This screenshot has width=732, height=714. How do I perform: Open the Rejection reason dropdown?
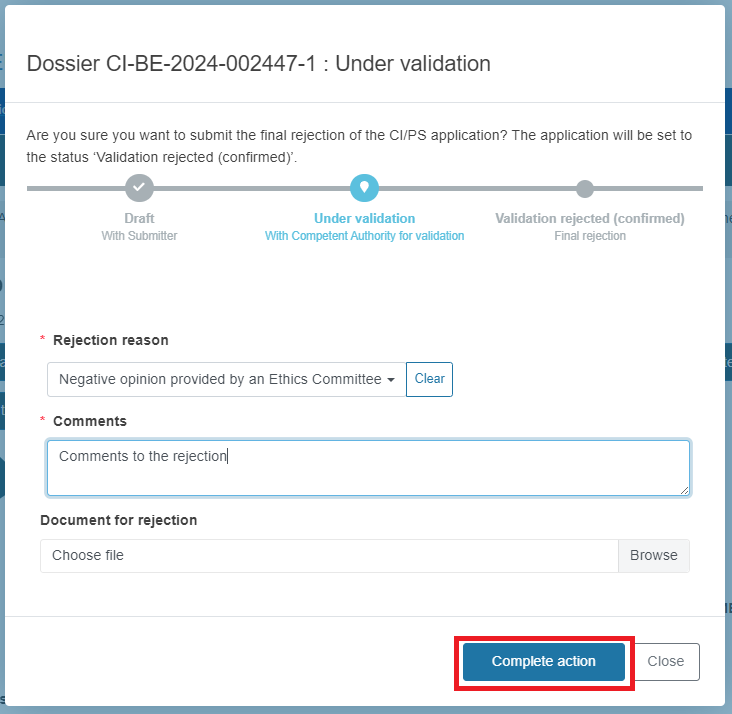coord(226,379)
